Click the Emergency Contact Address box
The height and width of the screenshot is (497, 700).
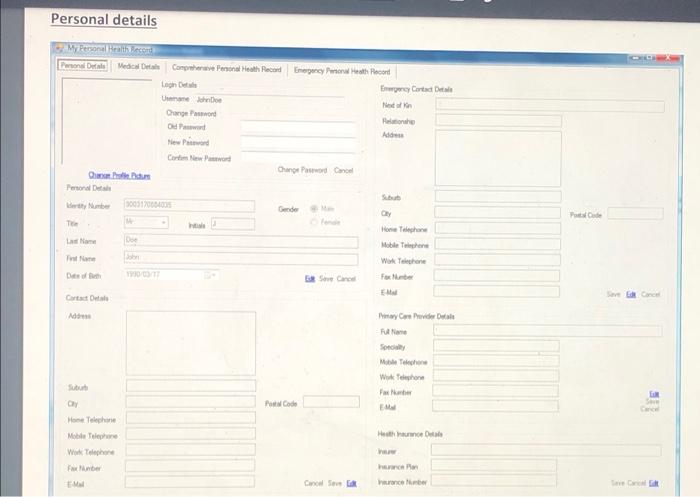(498, 159)
